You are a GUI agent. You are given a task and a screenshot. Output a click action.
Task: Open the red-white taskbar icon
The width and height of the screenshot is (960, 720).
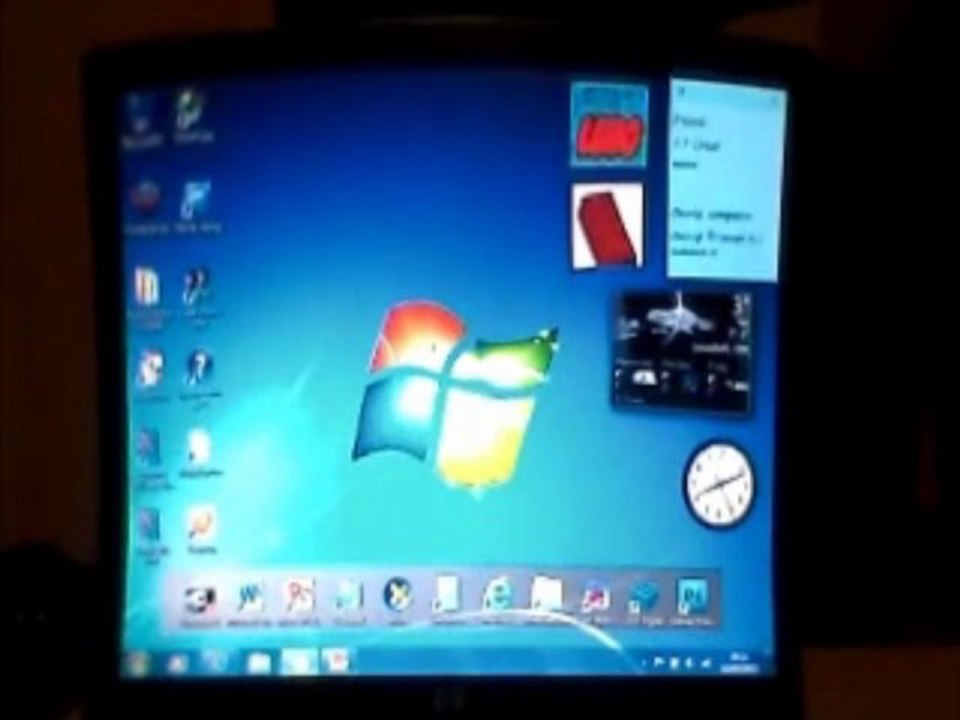click(x=336, y=662)
